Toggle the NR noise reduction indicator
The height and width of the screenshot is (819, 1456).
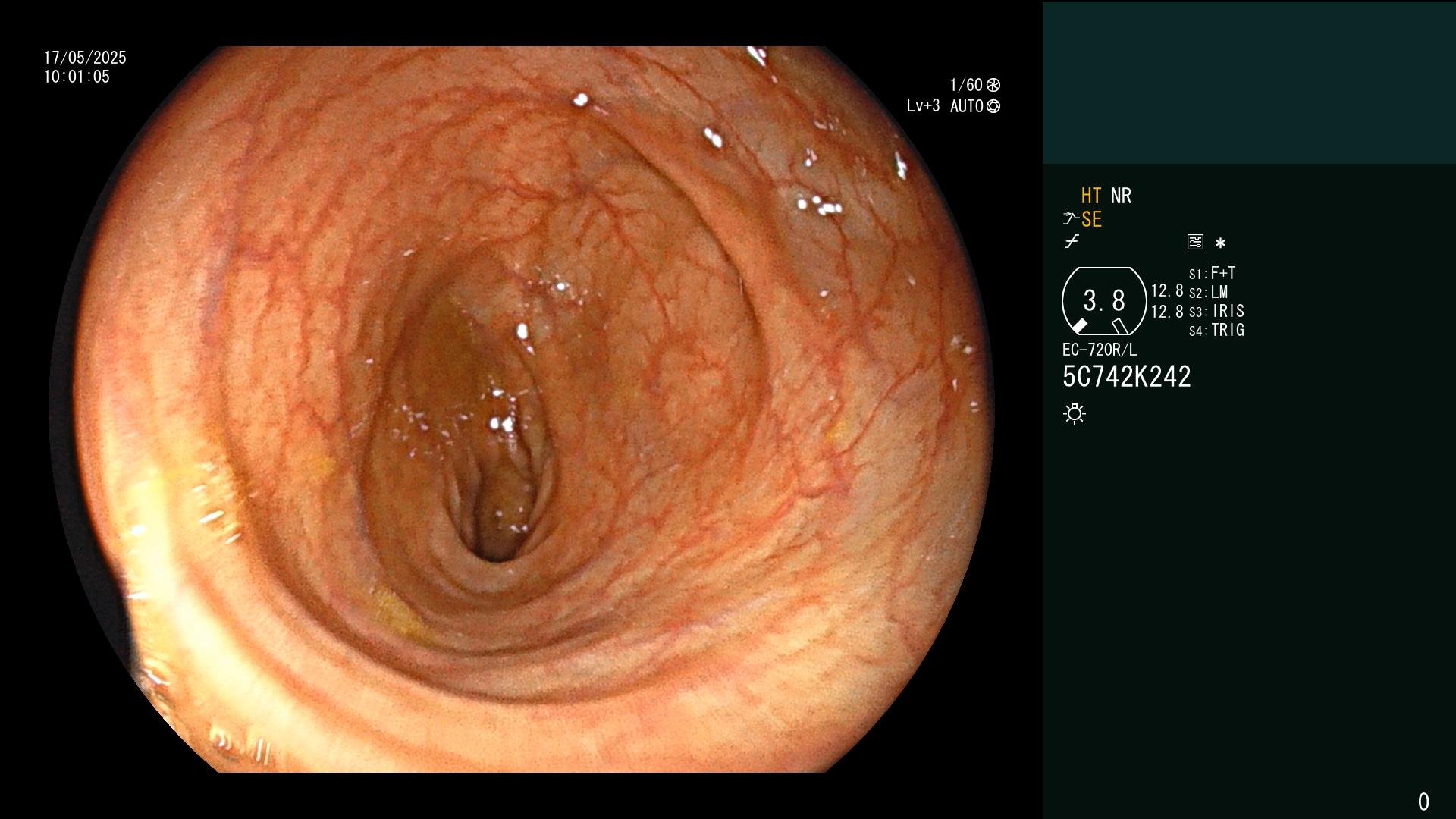[x=1121, y=196]
